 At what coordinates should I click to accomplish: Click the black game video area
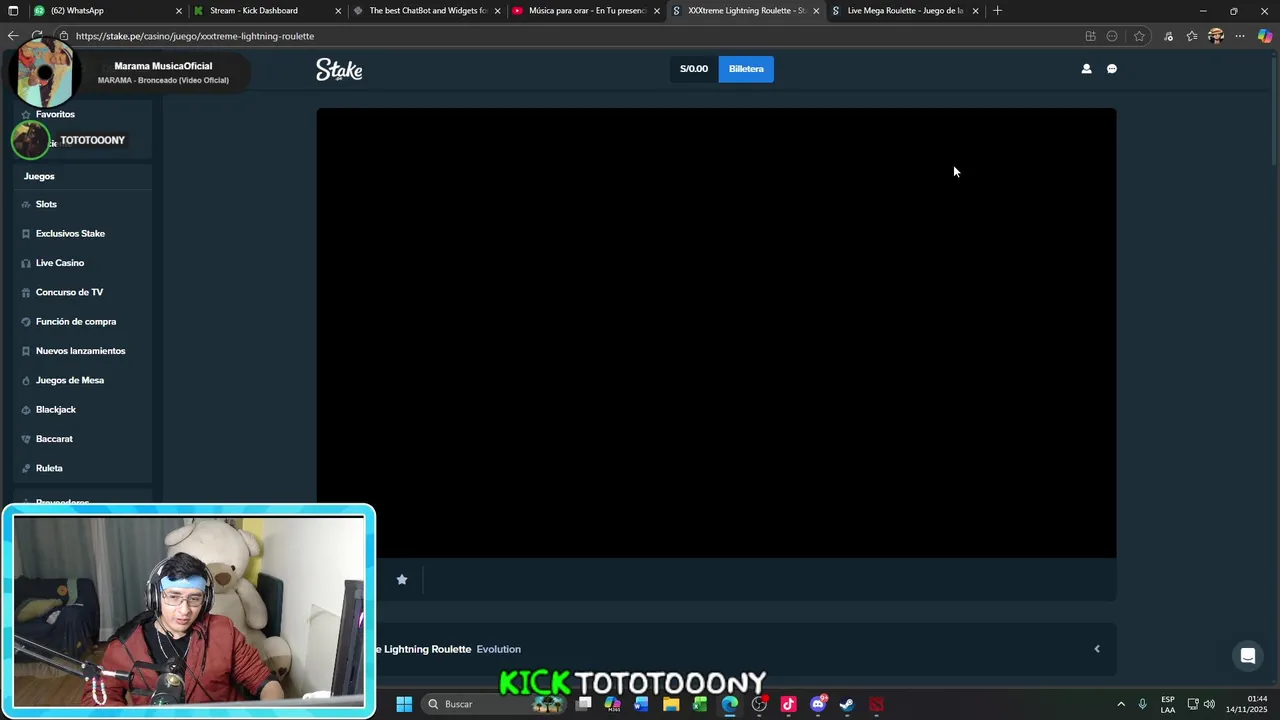pos(716,333)
